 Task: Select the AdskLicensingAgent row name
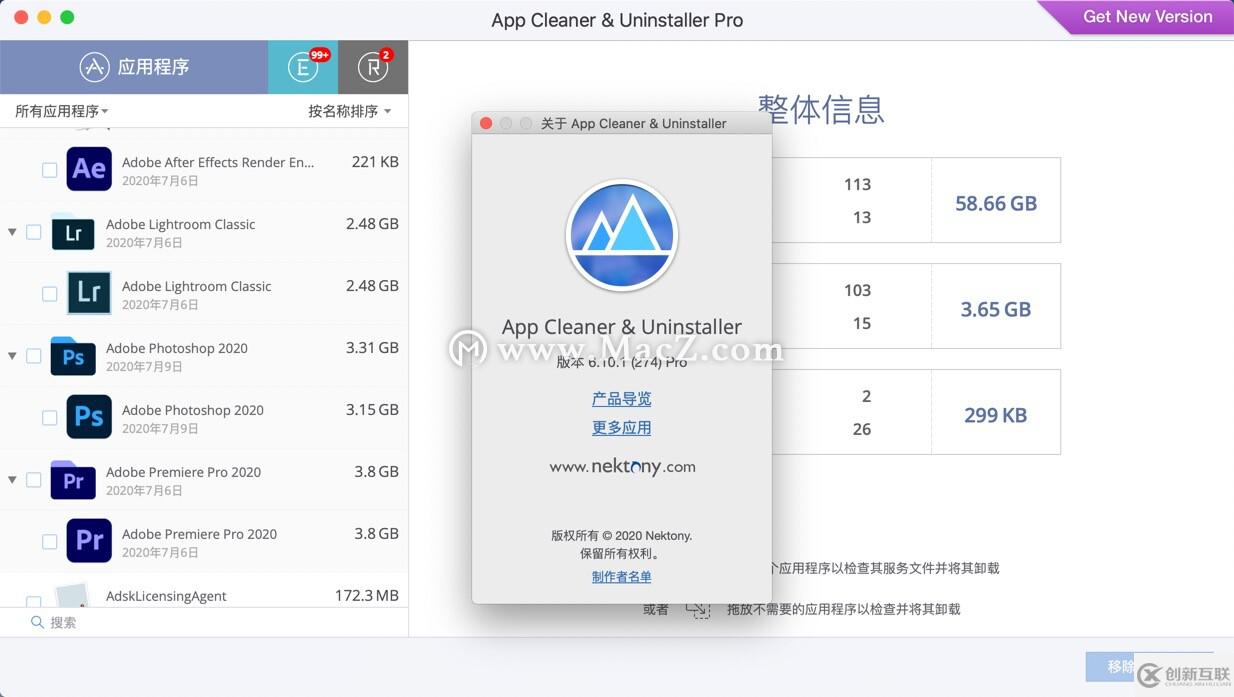(166, 596)
